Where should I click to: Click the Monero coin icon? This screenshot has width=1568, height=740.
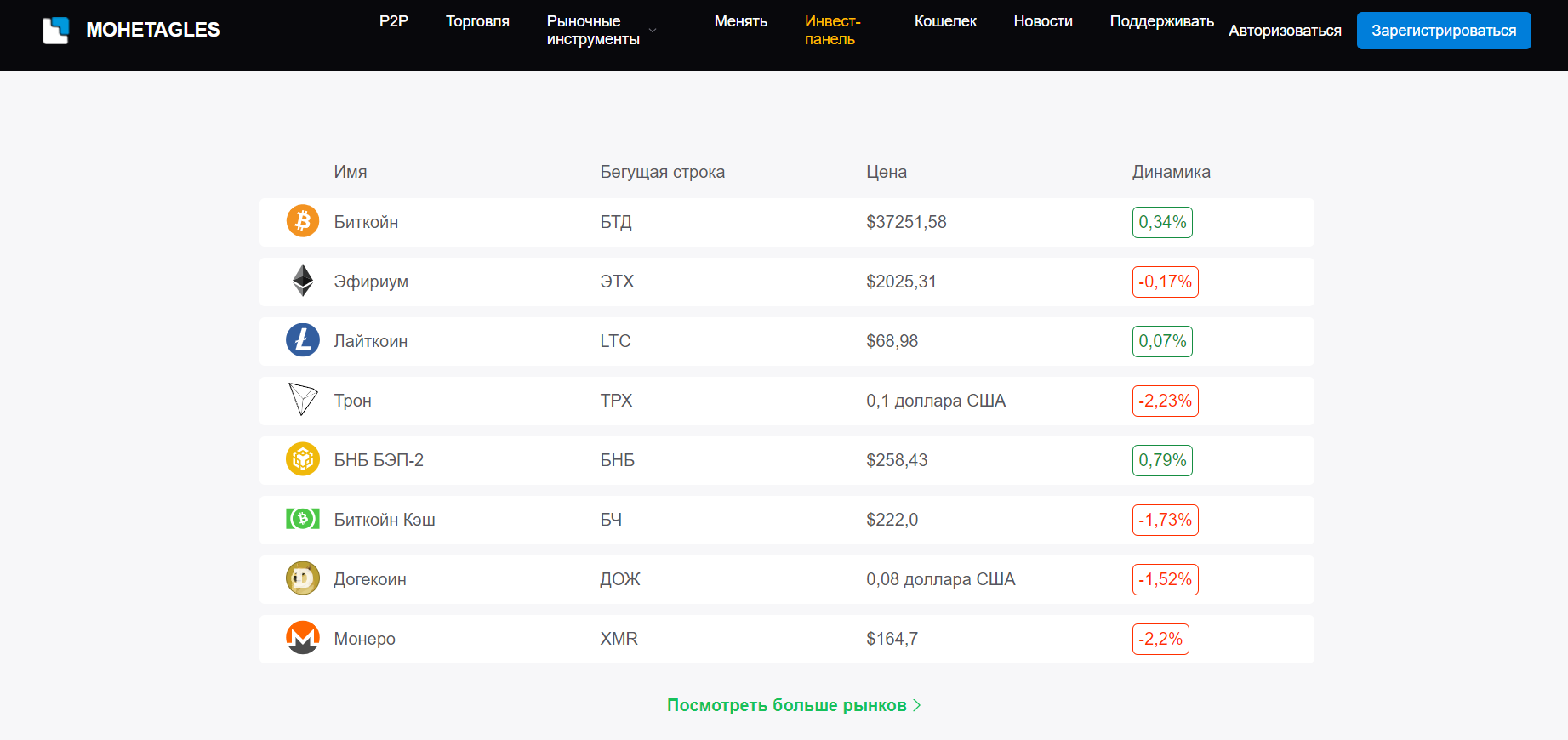click(303, 638)
